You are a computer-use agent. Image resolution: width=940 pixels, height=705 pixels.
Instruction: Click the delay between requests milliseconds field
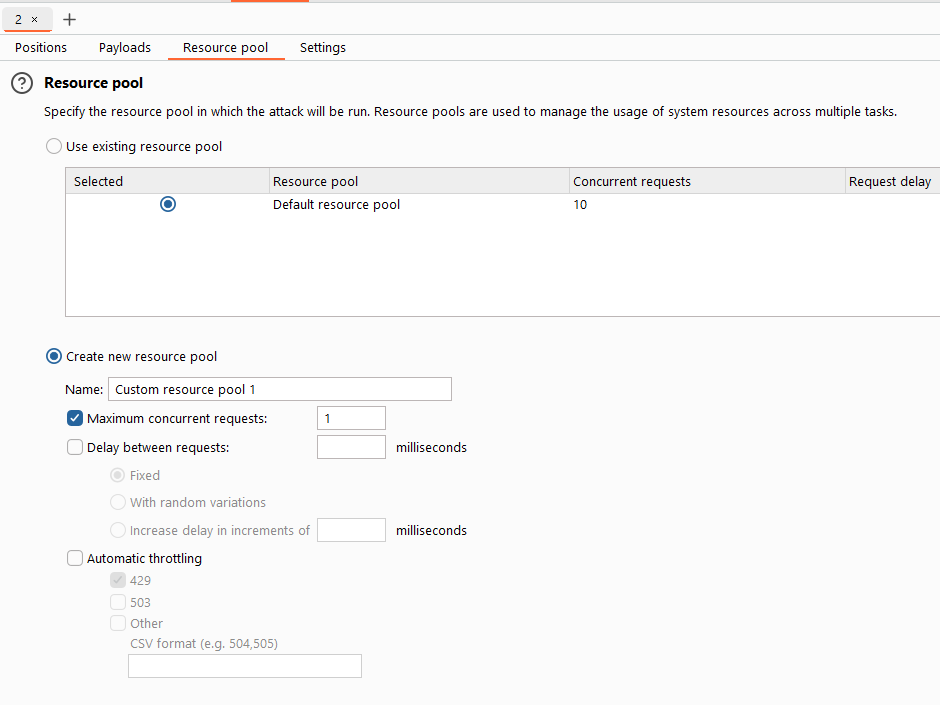(x=351, y=447)
